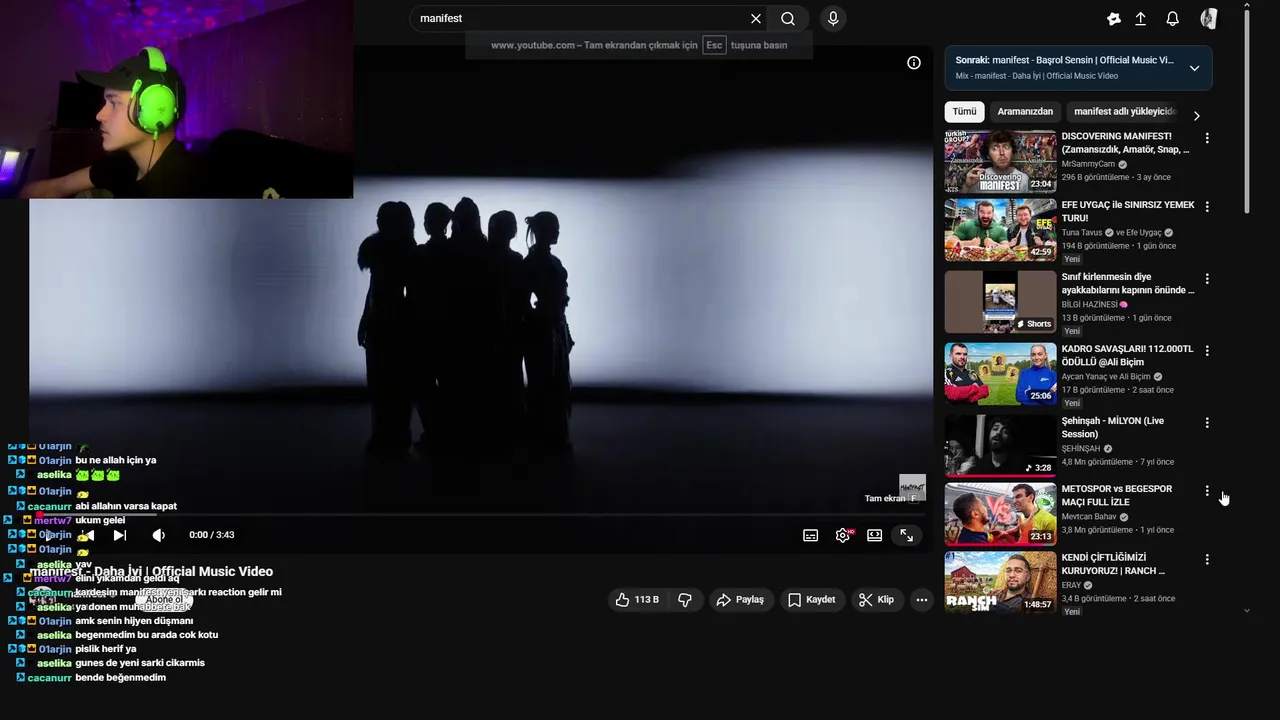
Task: Mute the video volume speaker
Action: click(158, 535)
